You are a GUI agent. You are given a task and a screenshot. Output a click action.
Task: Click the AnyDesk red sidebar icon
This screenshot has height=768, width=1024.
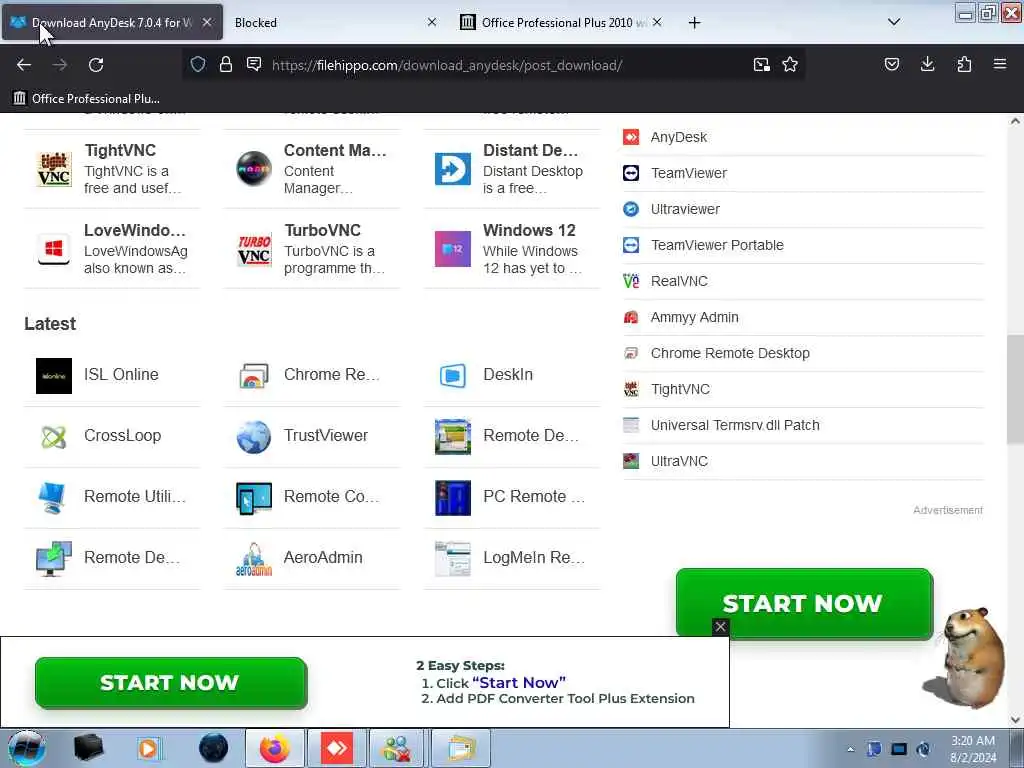click(x=631, y=137)
